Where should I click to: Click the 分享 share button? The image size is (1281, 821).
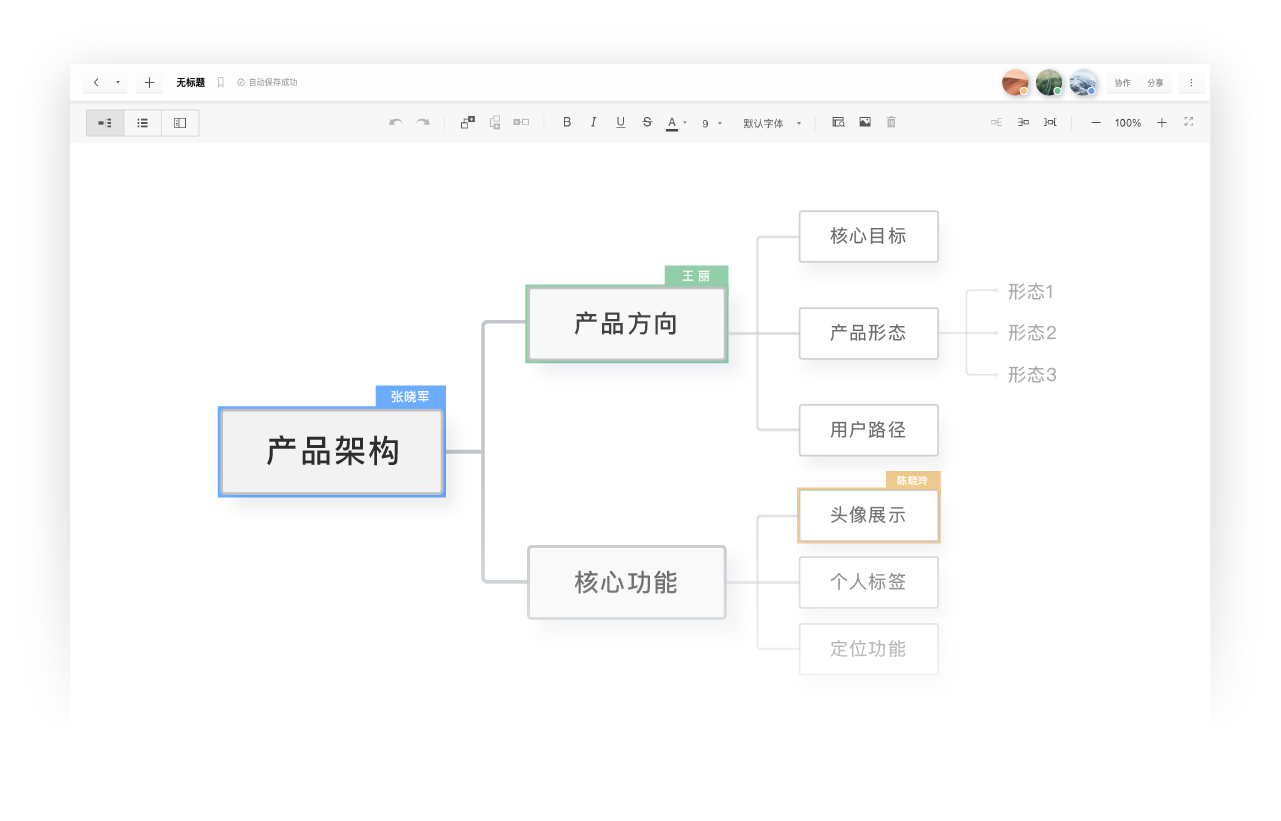[x=1155, y=82]
